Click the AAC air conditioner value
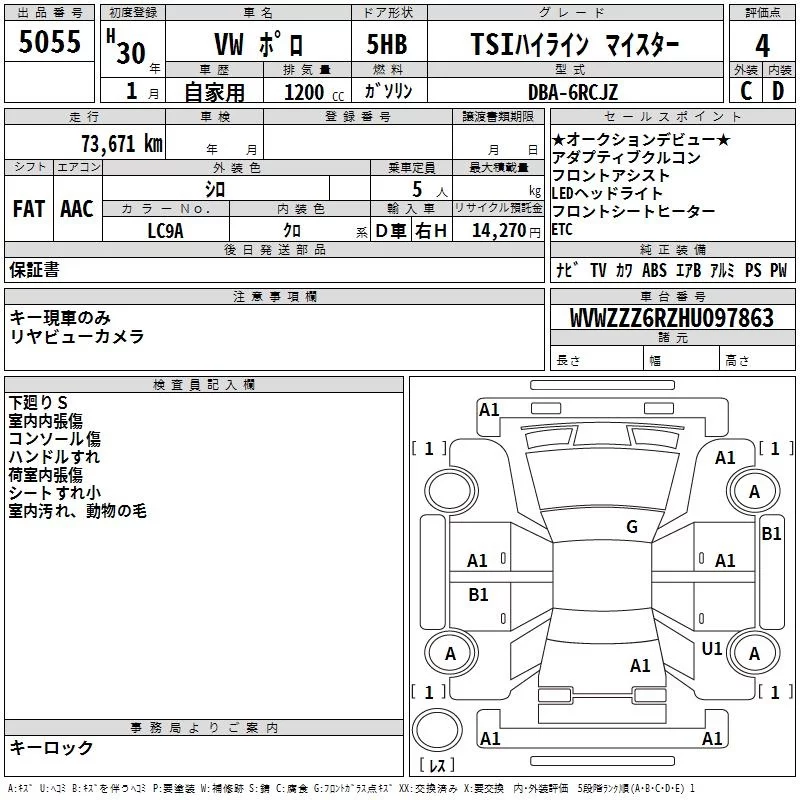 pos(77,209)
